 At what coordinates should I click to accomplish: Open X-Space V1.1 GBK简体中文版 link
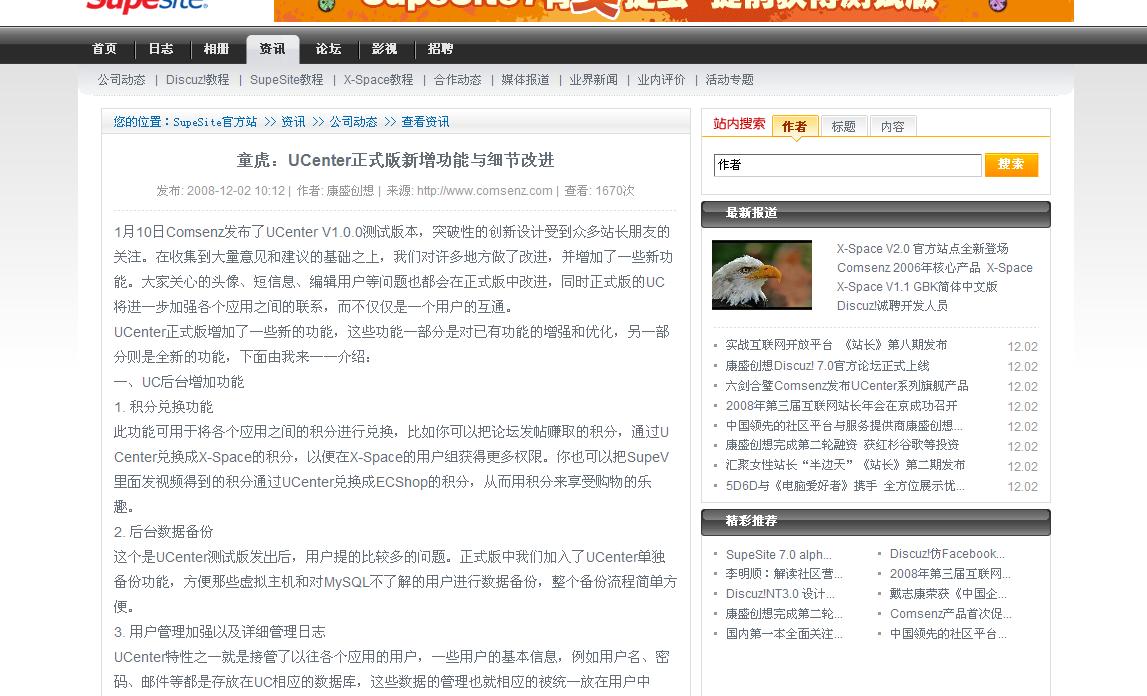pos(917,287)
